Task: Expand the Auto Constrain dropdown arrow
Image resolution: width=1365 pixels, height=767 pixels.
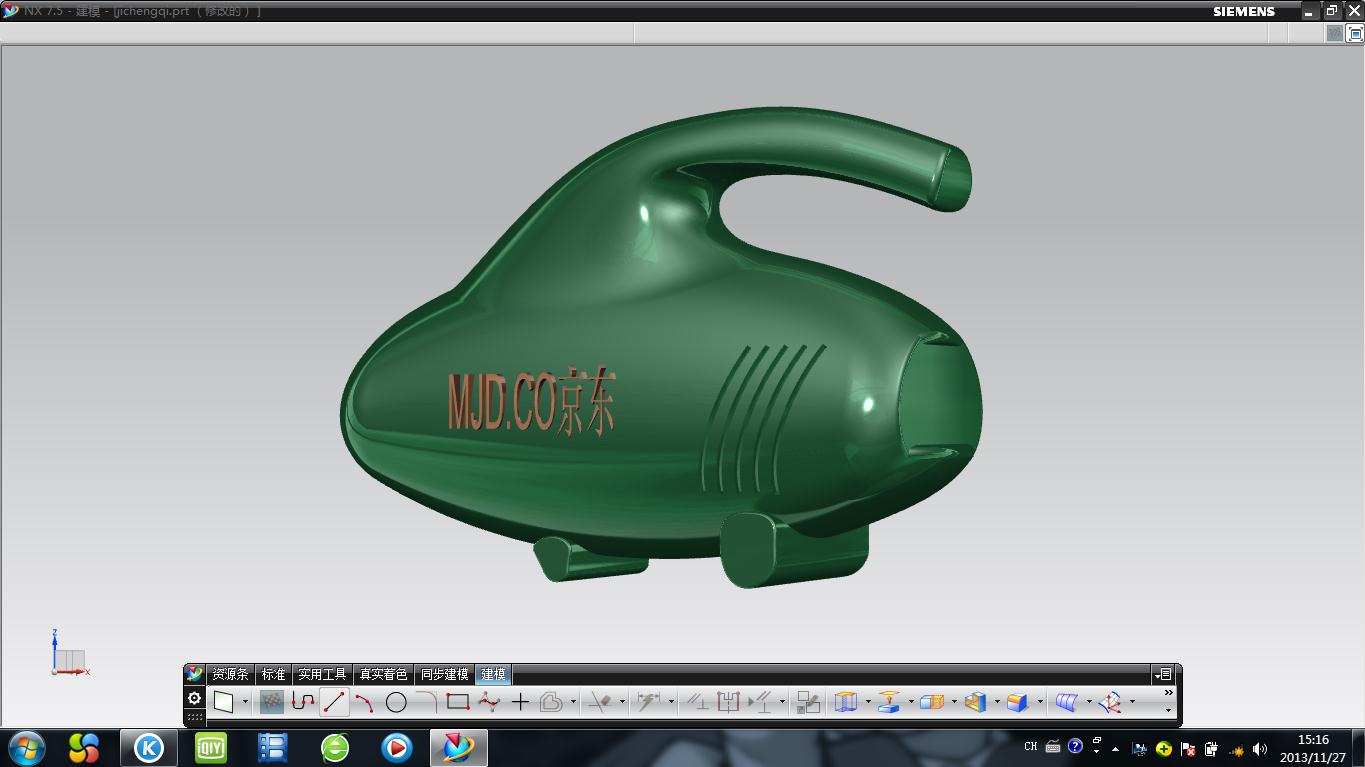Action: (782, 702)
